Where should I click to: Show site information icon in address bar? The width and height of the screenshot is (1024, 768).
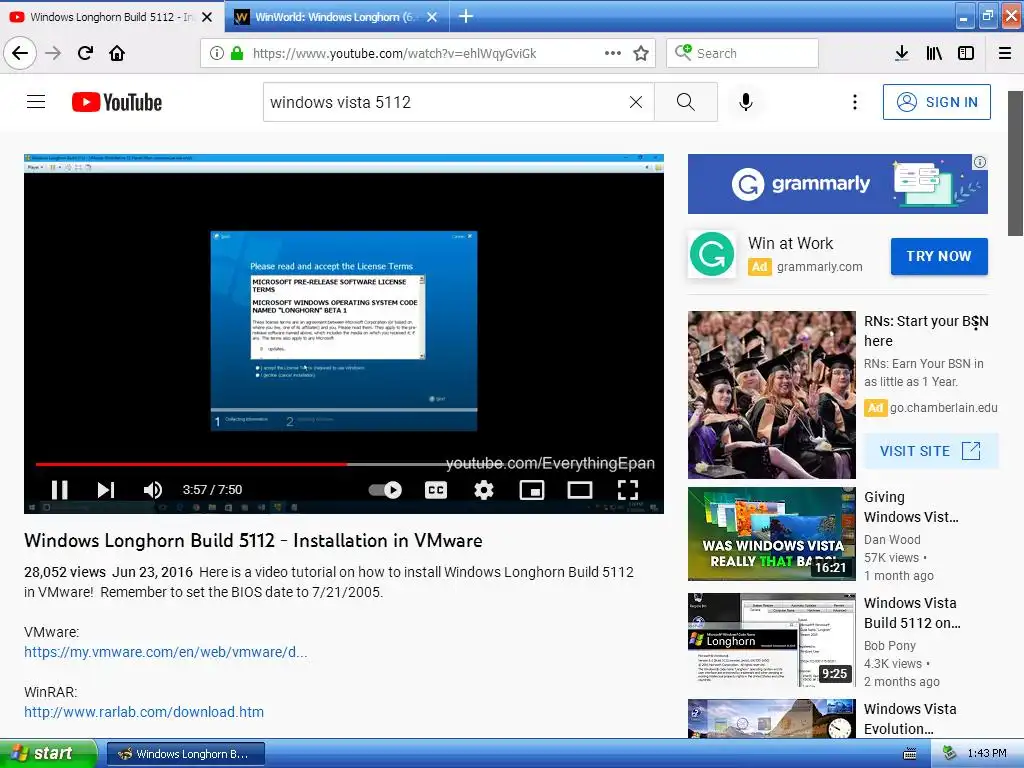click(217, 53)
